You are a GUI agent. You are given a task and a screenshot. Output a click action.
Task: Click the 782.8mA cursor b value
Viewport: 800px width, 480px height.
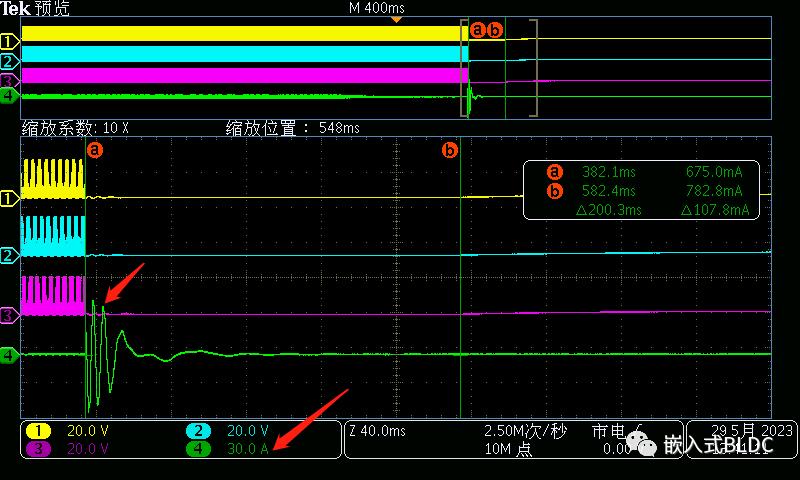[x=714, y=191]
